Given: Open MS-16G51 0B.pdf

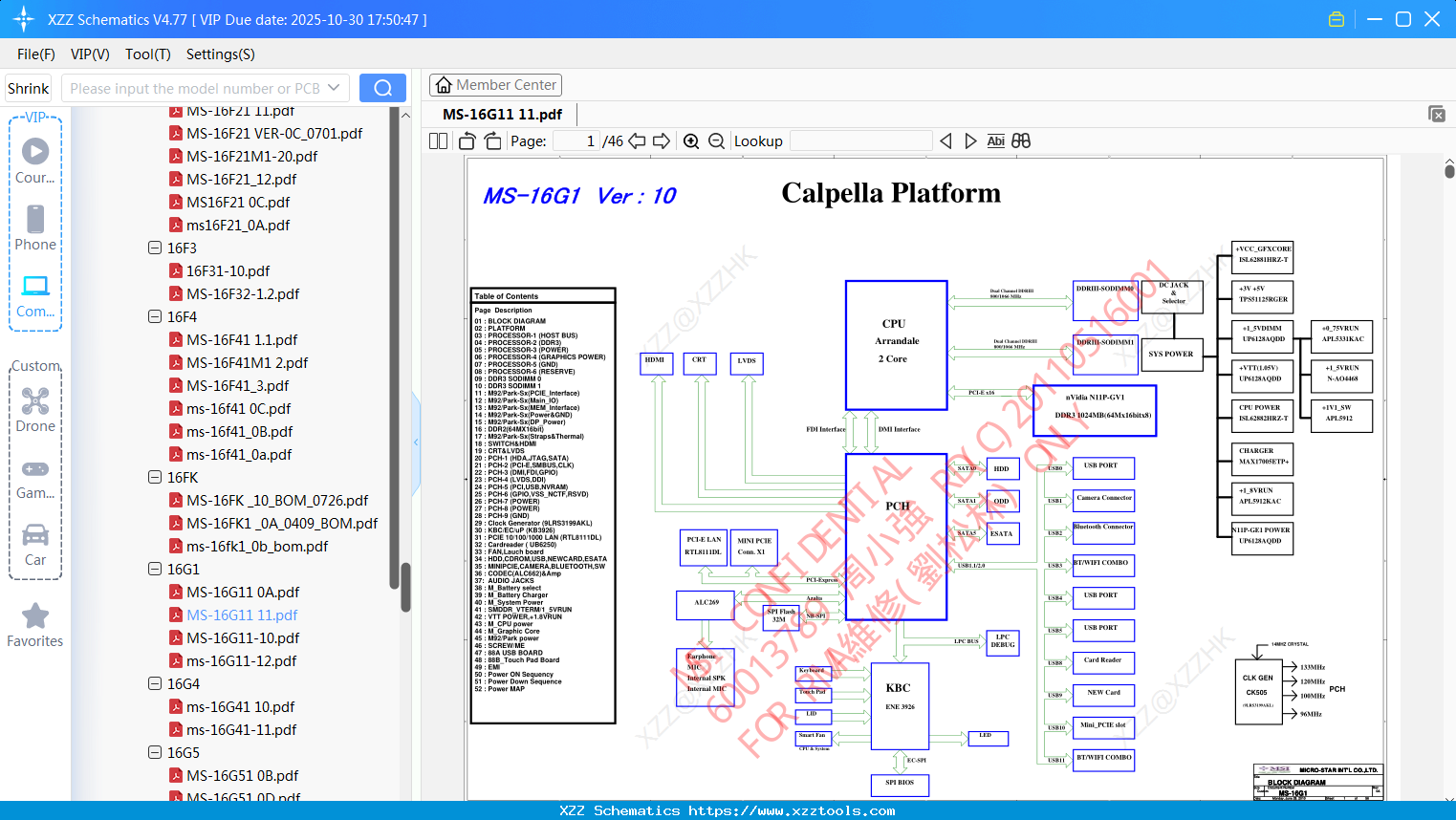Looking at the screenshot, I should [243, 775].
